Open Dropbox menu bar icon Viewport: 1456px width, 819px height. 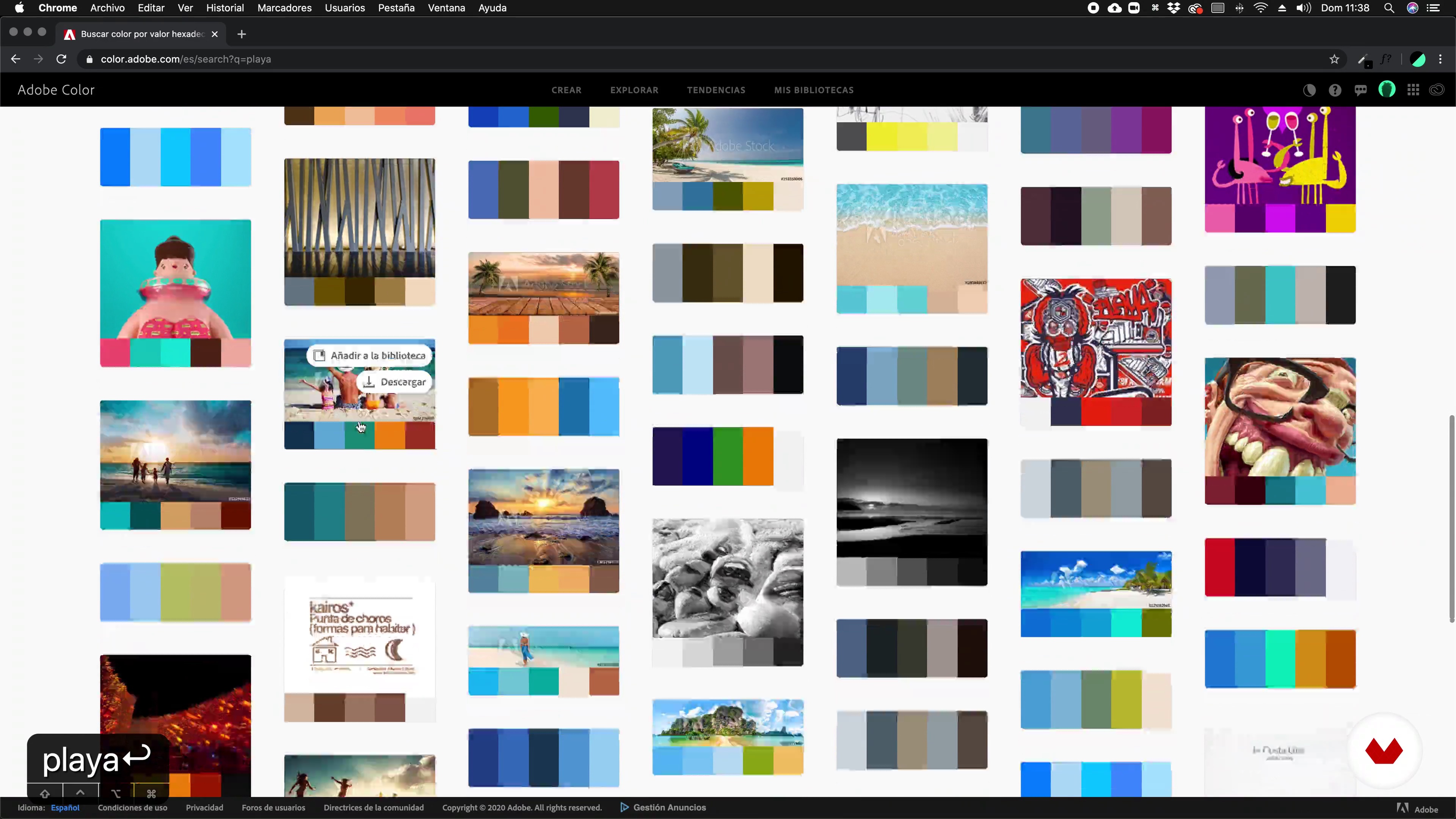click(x=1174, y=8)
